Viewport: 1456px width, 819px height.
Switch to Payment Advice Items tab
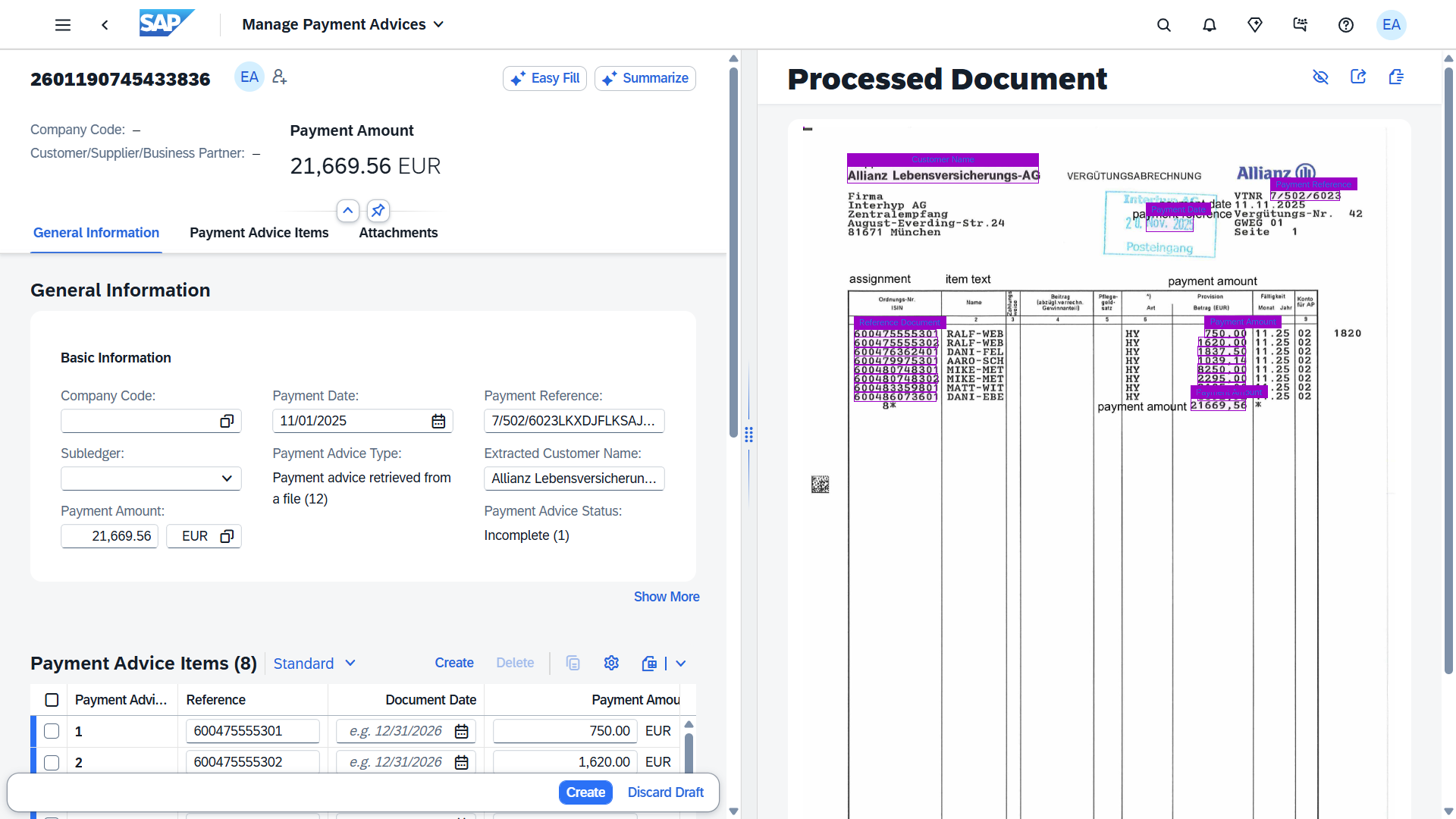tap(259, 233)
